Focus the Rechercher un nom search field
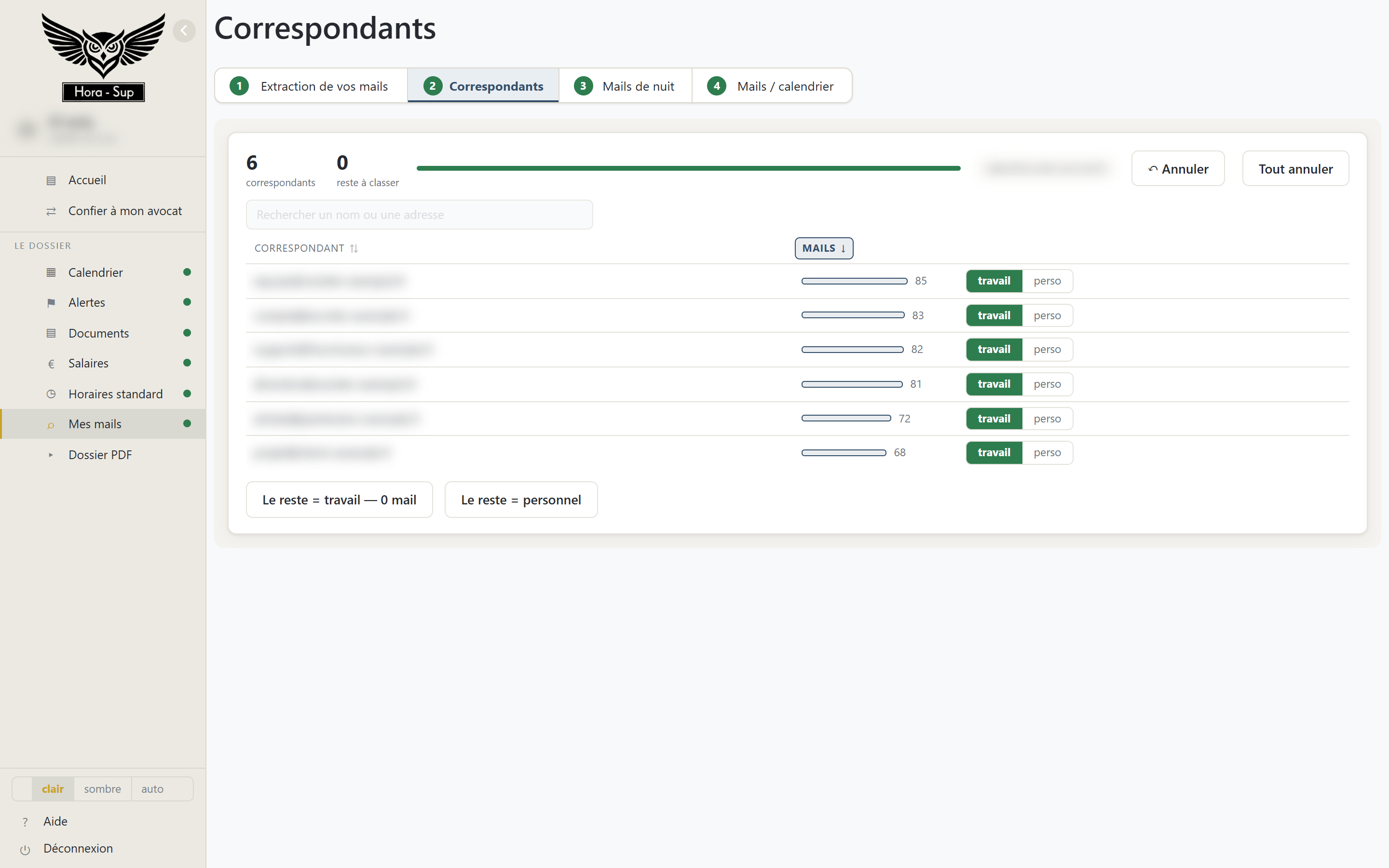This screenshot has width=1389, height=868. click(419, 215)
